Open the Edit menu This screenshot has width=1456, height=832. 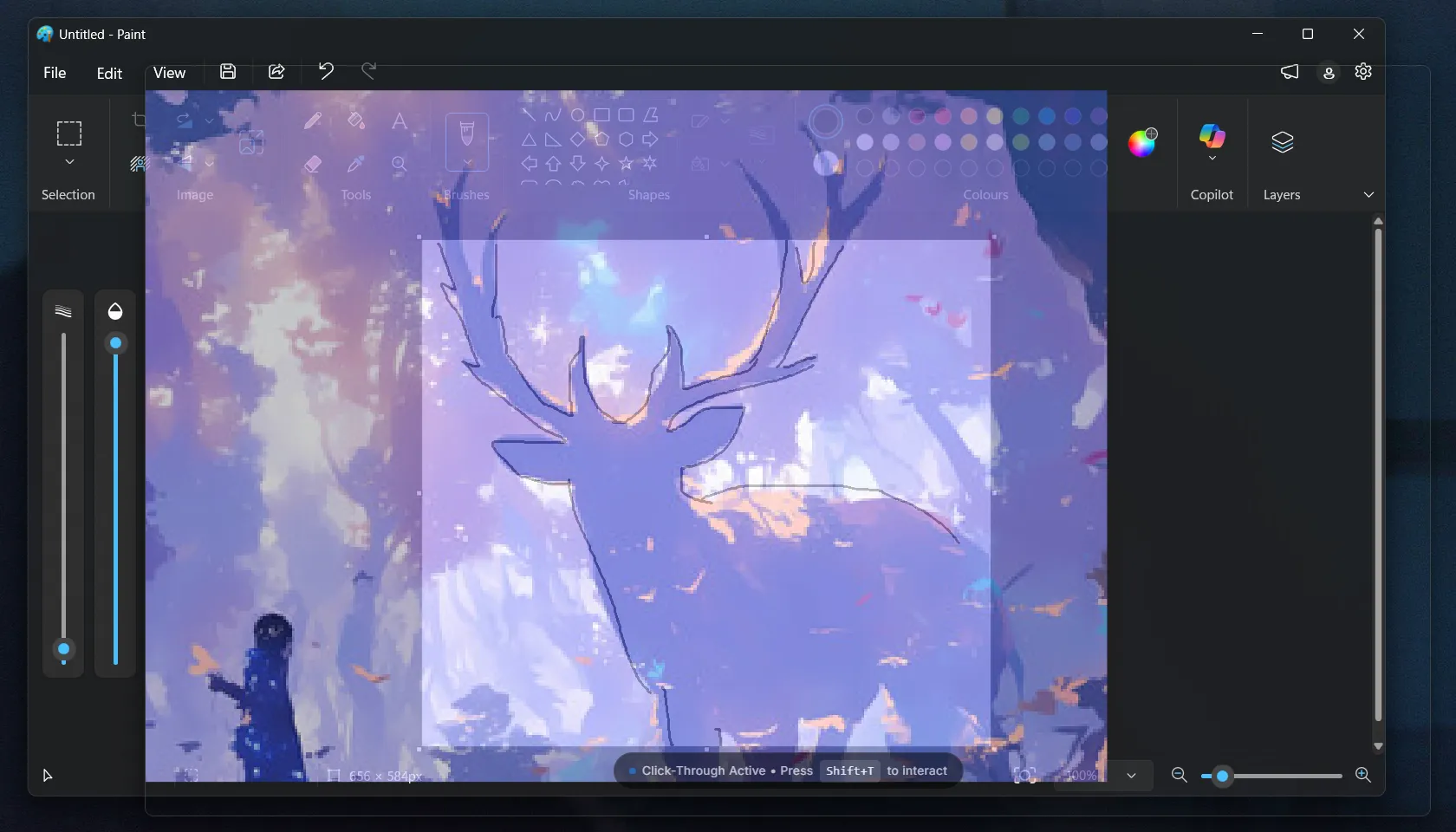tap(109, 73)
